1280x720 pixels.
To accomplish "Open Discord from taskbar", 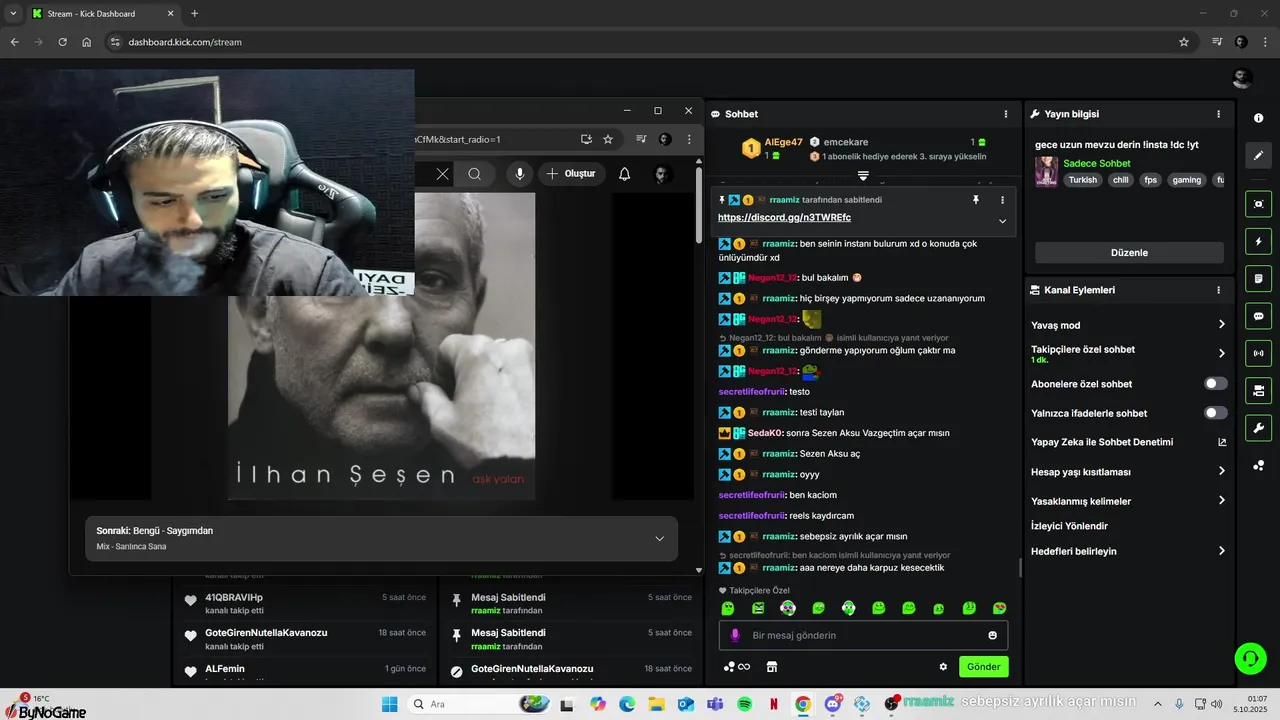I will pos(833,704).
